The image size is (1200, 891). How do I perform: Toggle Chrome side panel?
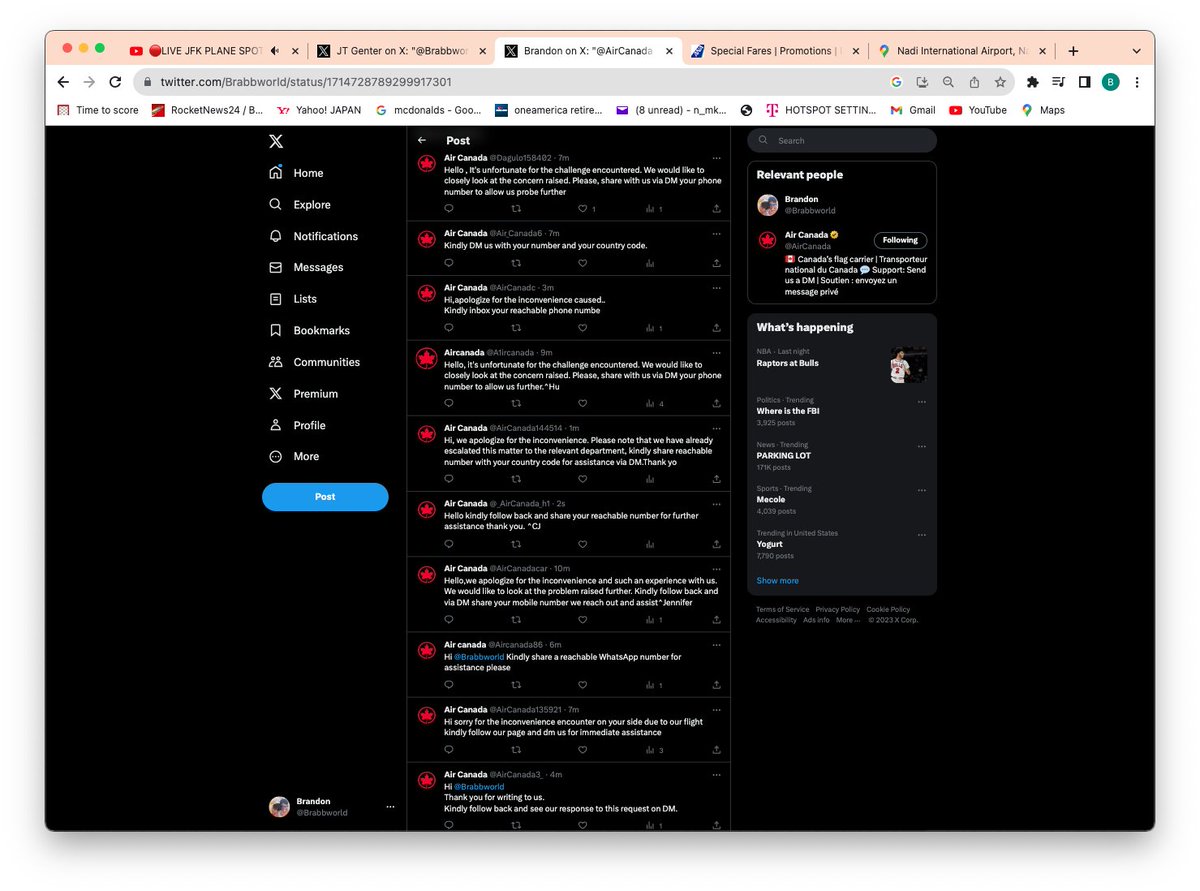[1084, 82]
